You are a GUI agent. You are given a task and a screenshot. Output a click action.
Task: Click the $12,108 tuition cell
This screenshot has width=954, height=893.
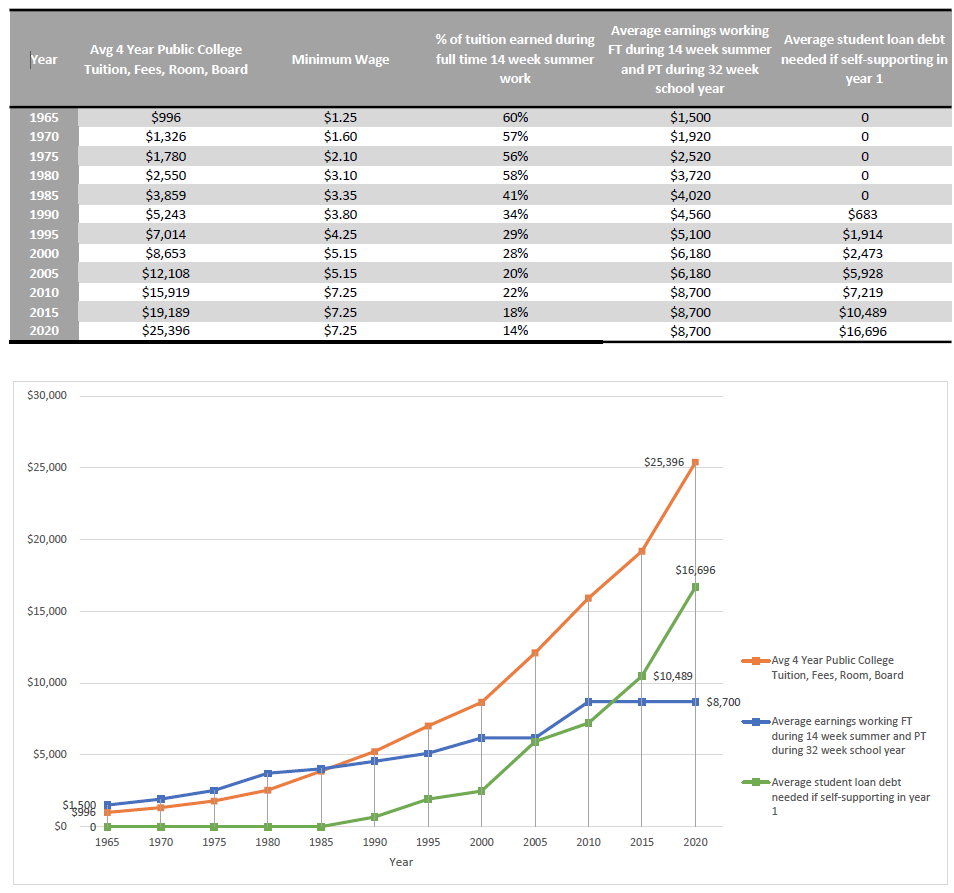pos(166,273)
